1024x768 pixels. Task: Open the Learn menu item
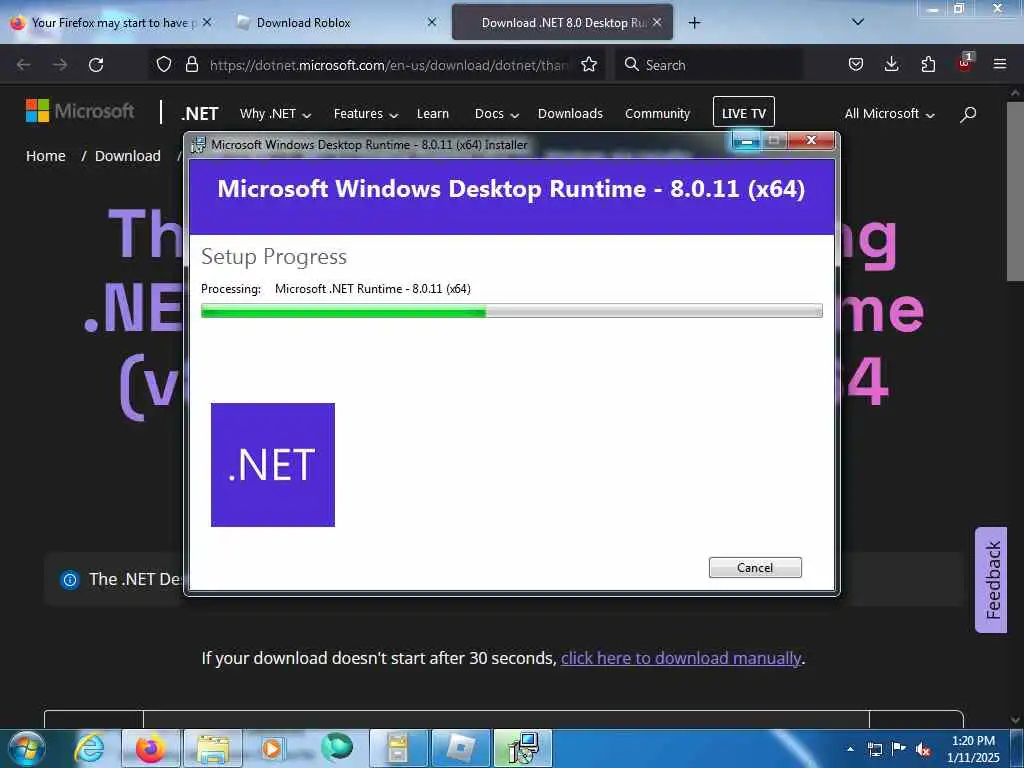432,114
